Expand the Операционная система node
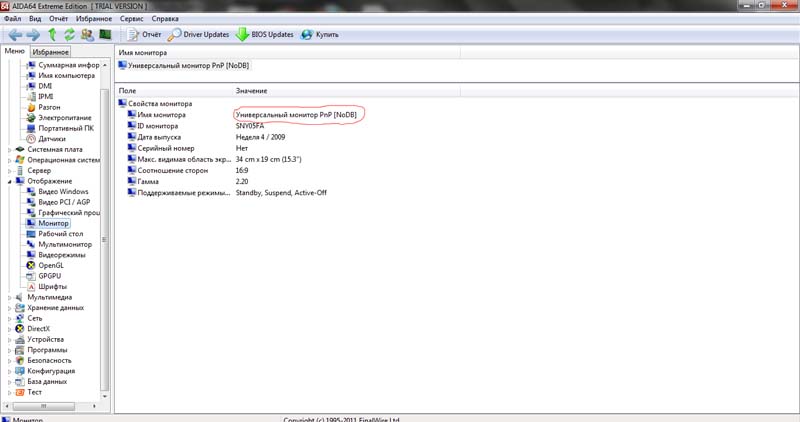Viewport: 800px width, 422px height. pyautogui.click(x=9, y=160)
